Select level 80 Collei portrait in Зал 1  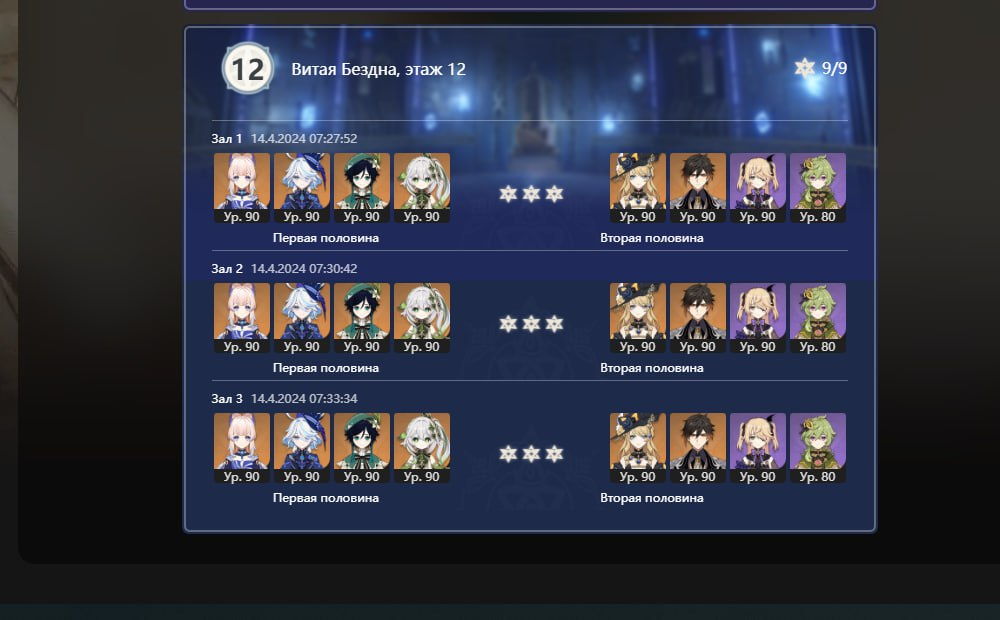[818, 188]
